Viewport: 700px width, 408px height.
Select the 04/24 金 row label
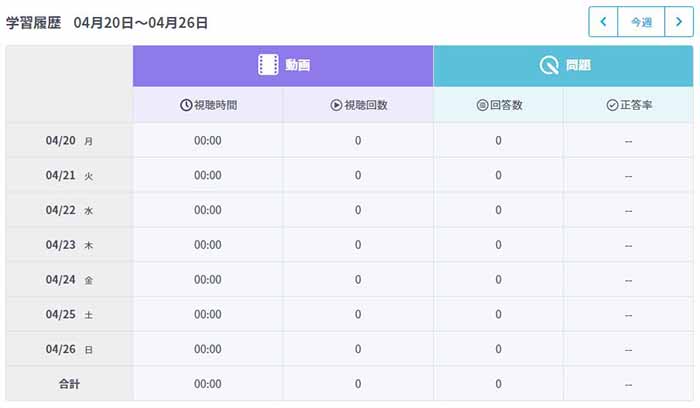[x=69, y=280]
